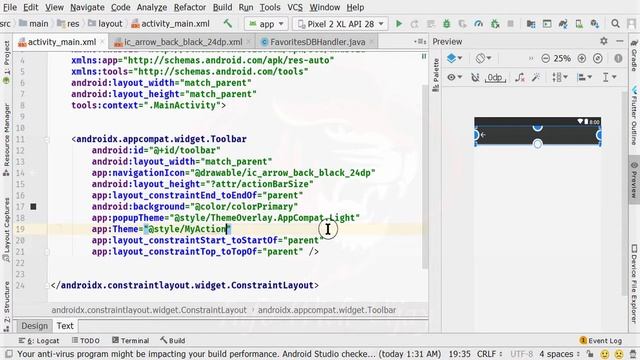Open the Device File Explorer side panel
Viewport: 640px width, 360px height.
pos(634,284)
